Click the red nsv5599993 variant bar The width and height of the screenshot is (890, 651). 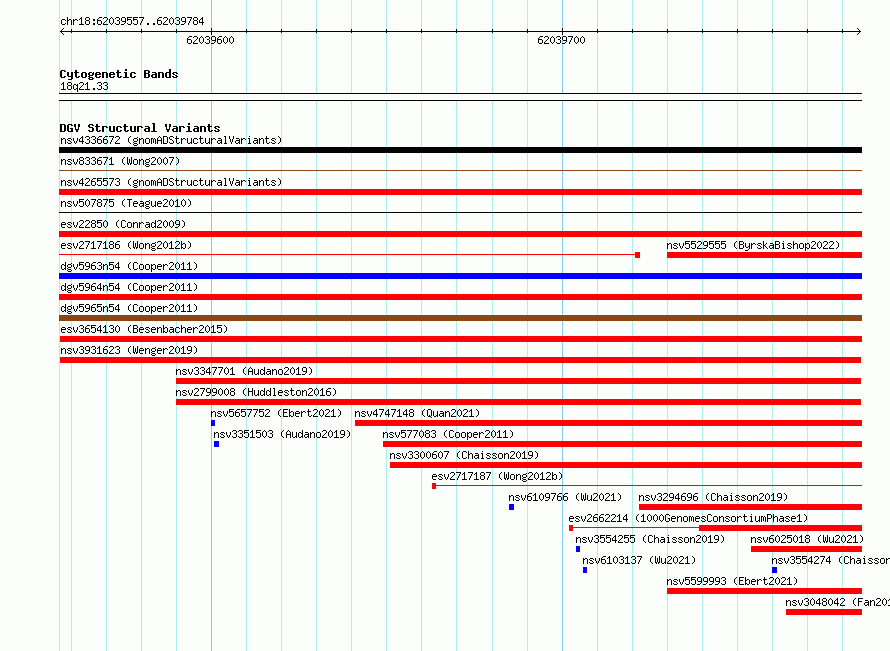pos(765,591)
